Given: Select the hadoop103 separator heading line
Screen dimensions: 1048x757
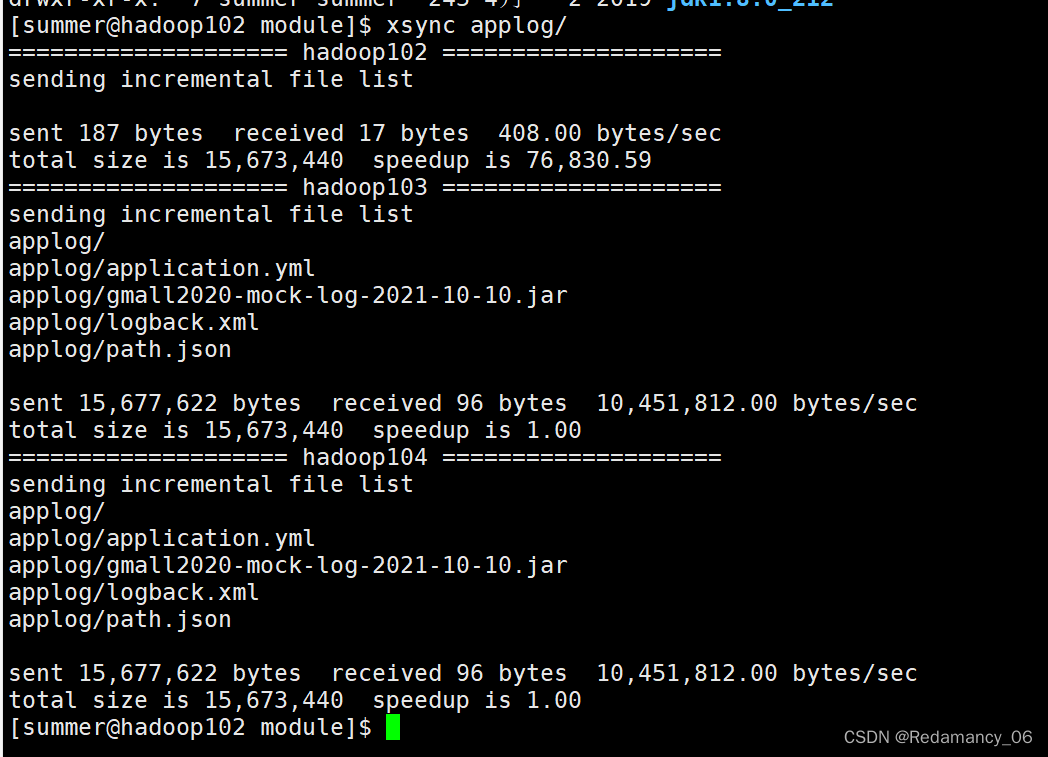Looking at the screenshot, I should point(365,188).
